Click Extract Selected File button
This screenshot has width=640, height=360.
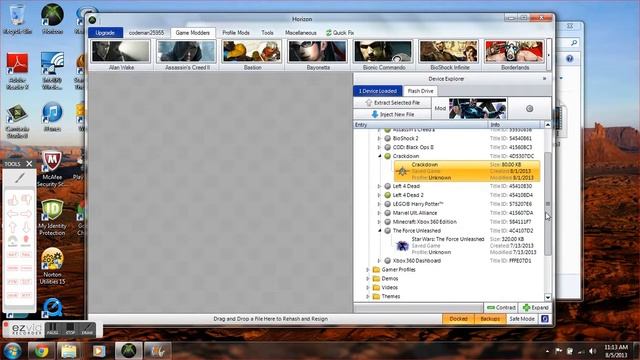392,103
